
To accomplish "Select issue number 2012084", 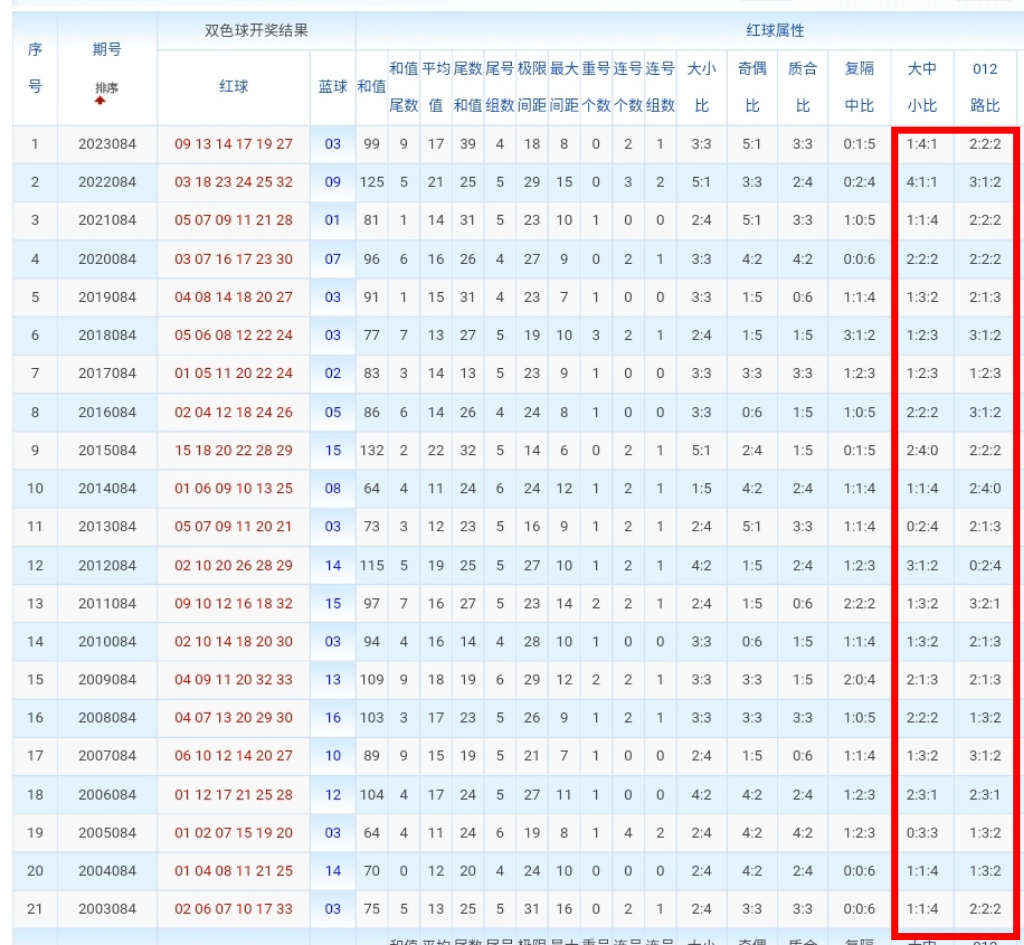I will coord(107,566).
